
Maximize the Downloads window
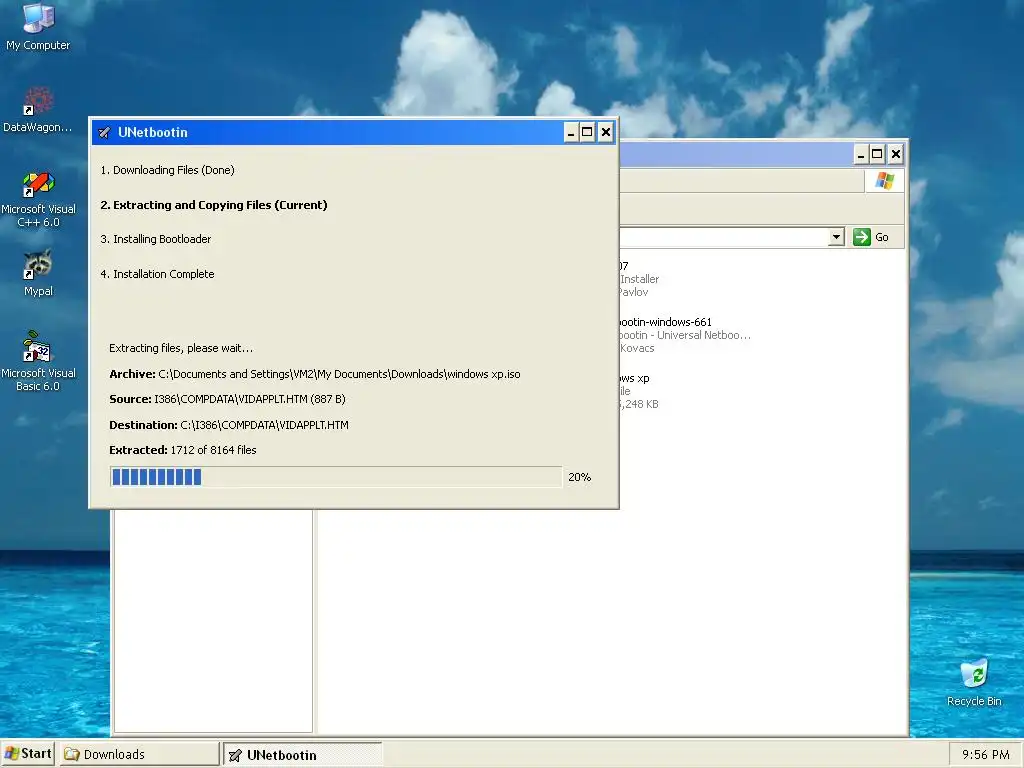coord(877,155)
